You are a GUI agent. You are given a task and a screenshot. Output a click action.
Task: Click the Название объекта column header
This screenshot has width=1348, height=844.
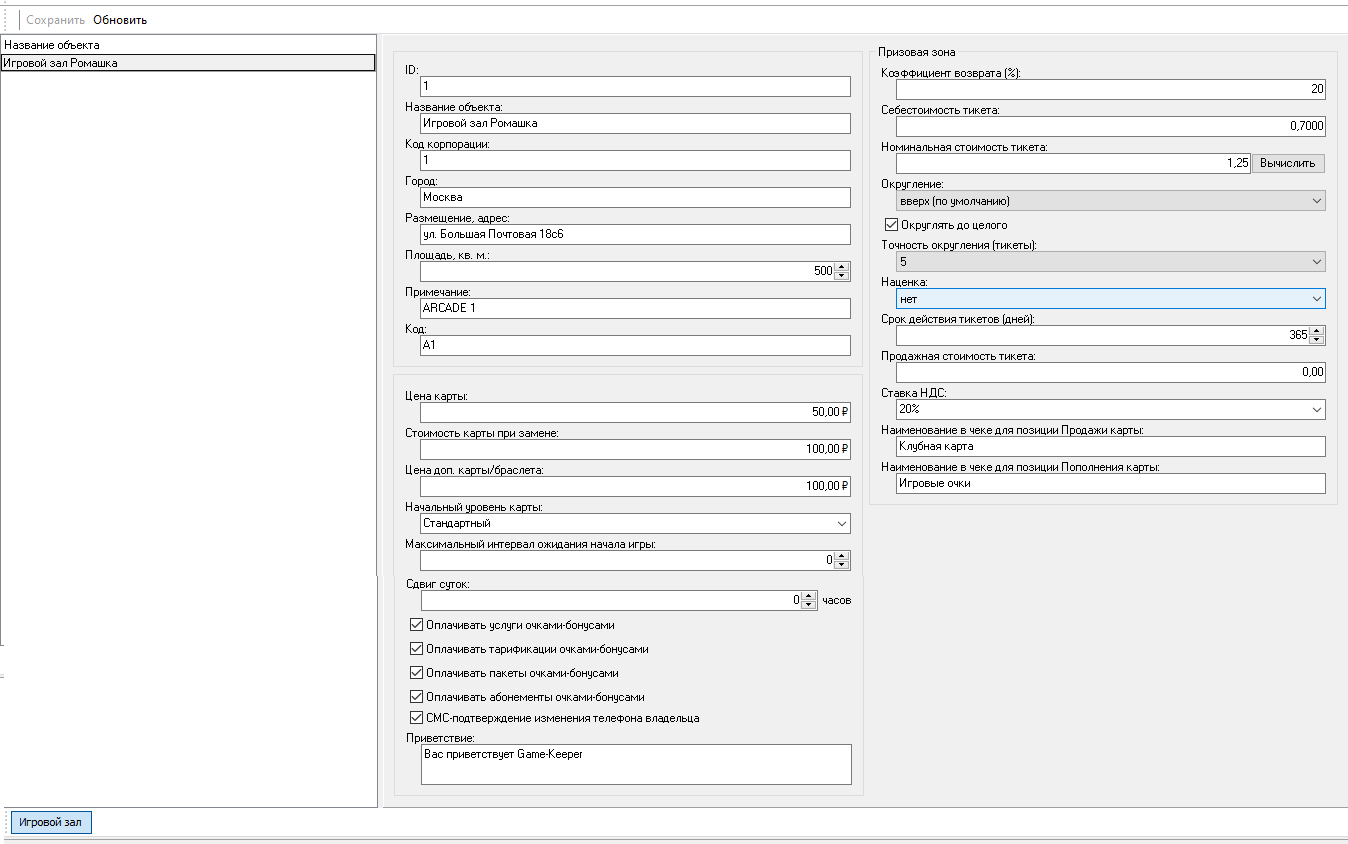188,45
